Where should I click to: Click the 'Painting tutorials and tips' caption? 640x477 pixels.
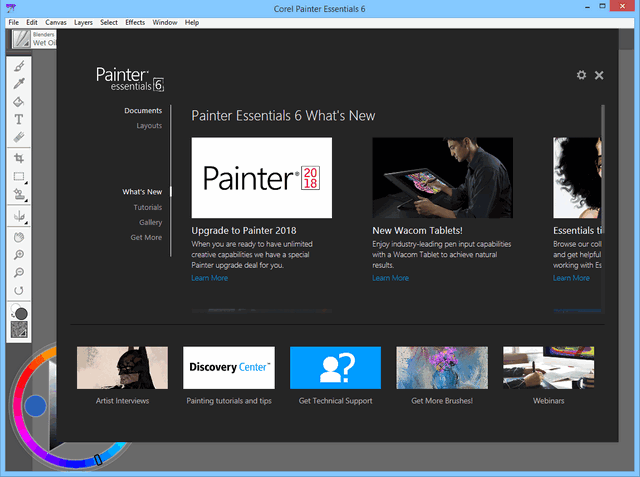click(x=229, y=401)
